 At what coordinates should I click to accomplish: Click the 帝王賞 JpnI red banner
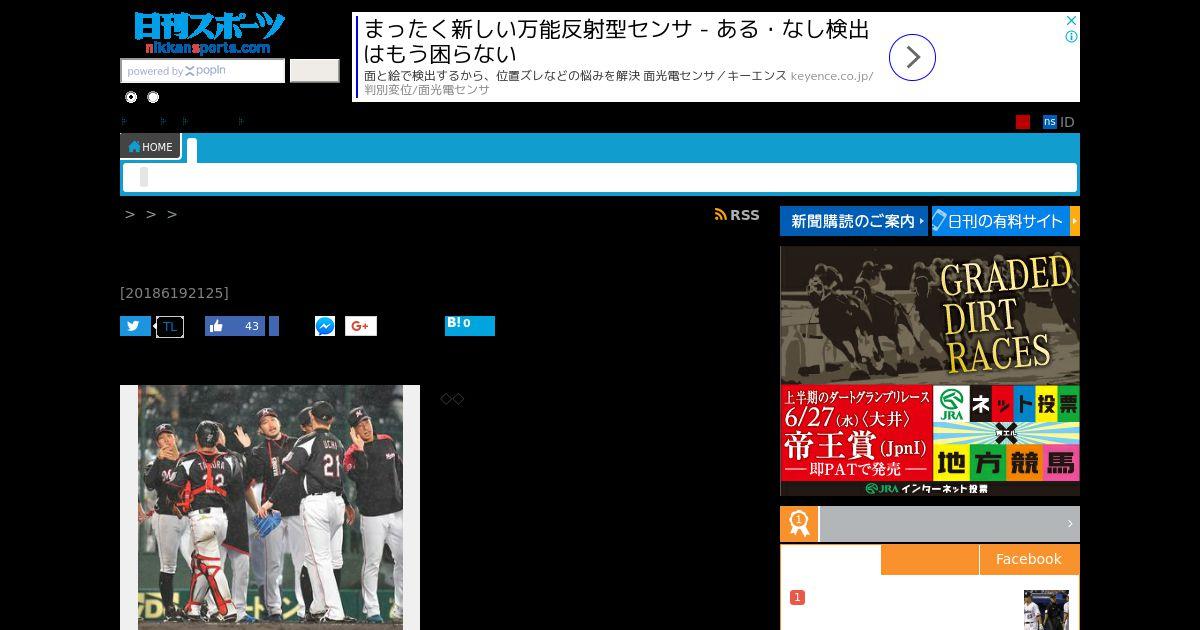[x=856, y=433]
